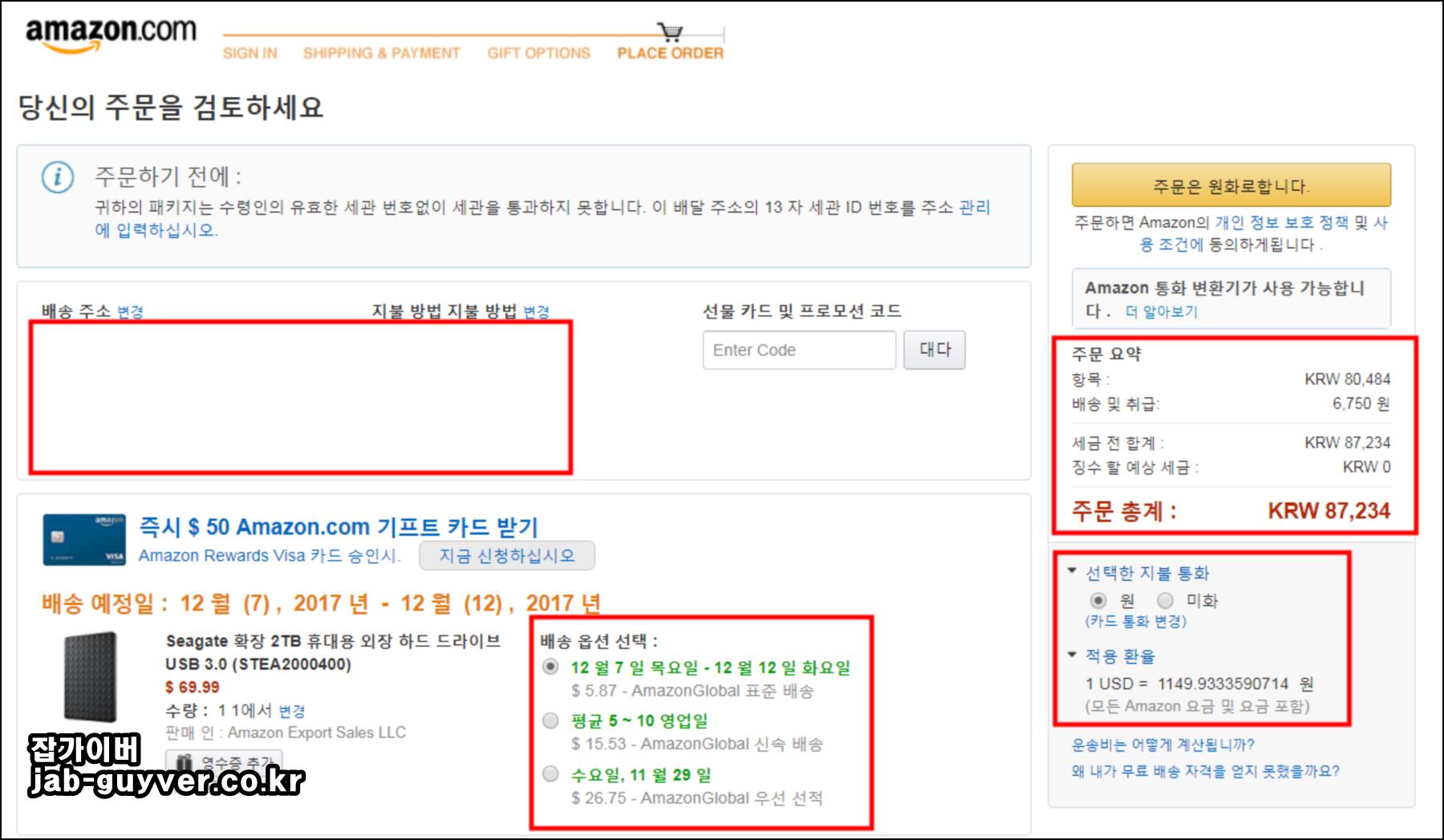Click the order total KRW 87,234

pos(1328,511)
